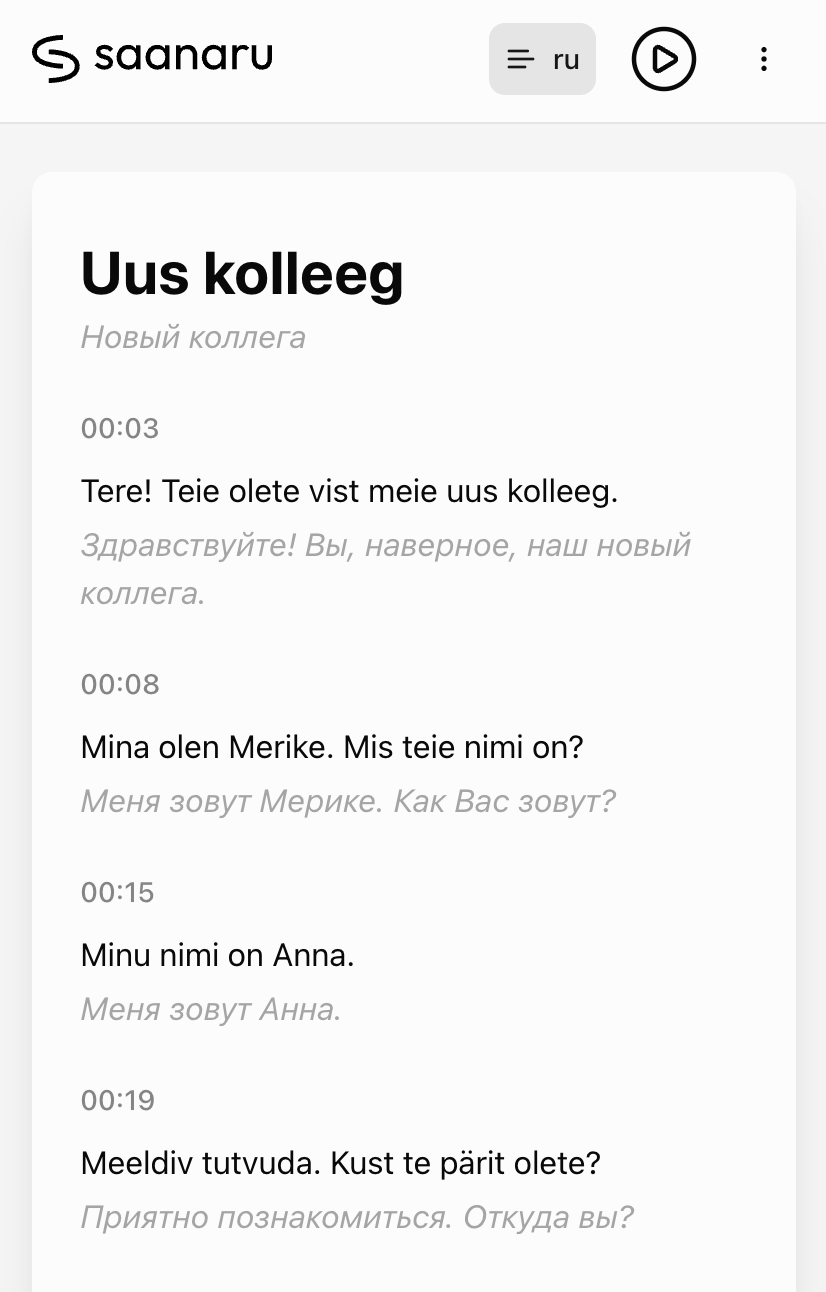Play the lesson audio
This screenshot has height=1292, width=826.
click(x=663, y=59)
